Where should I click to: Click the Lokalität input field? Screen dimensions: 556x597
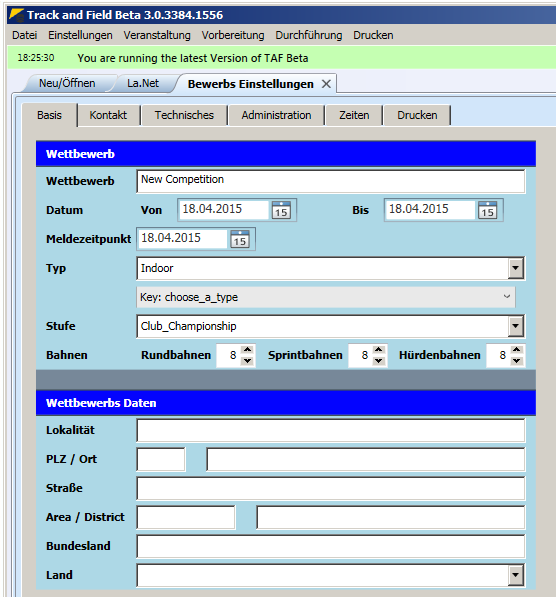331,430
